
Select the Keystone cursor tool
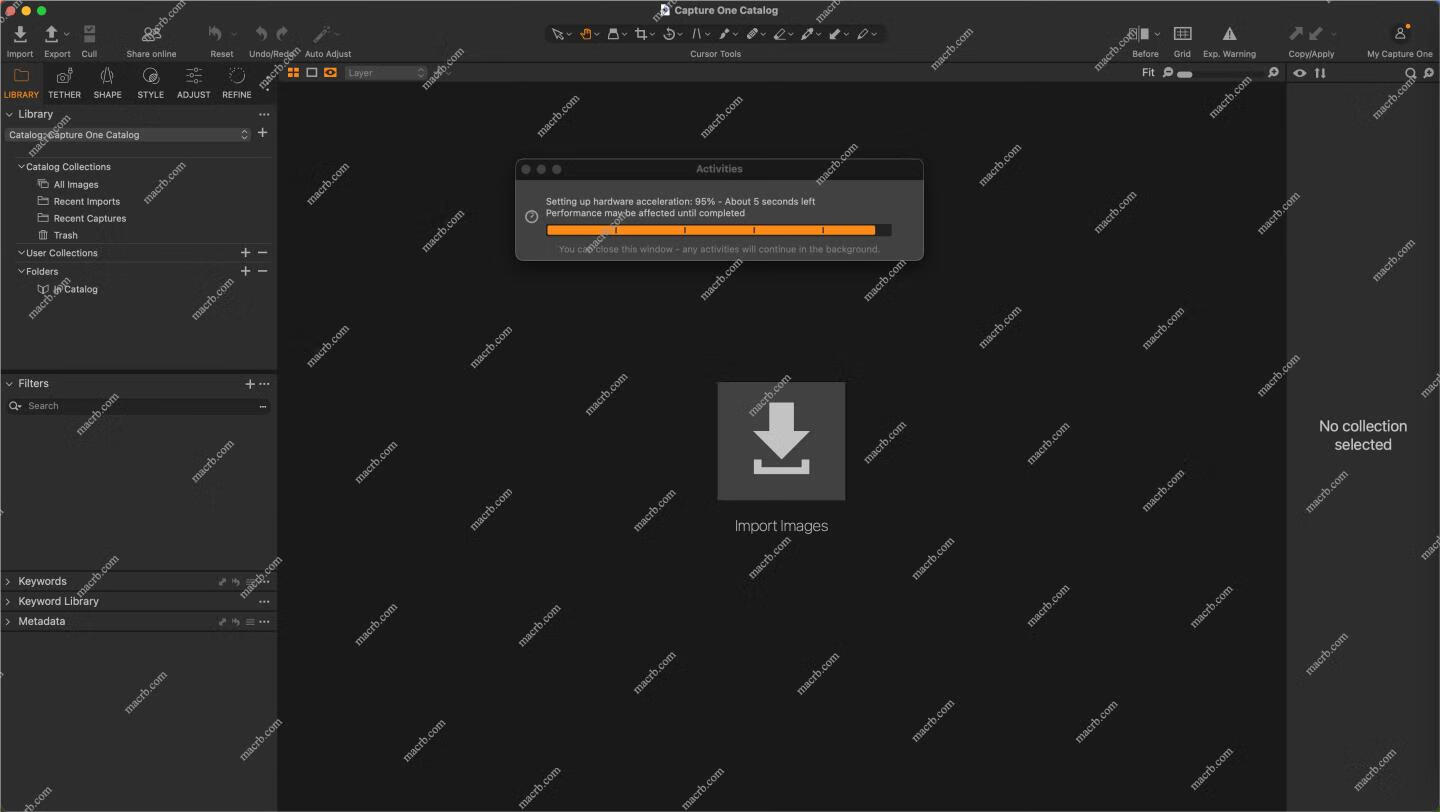click(x=697, y=34)
